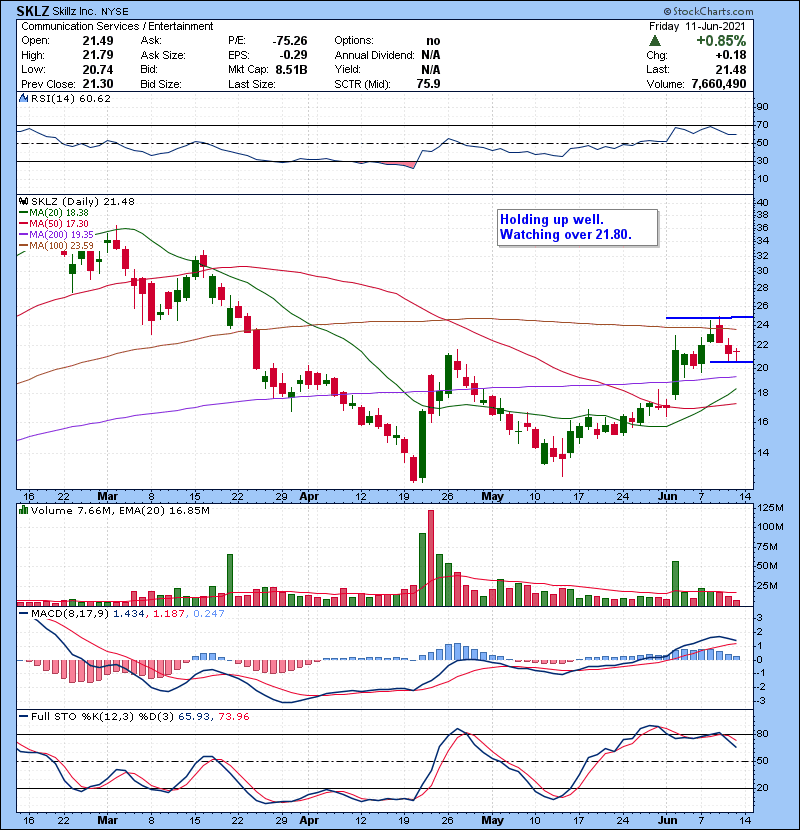The height and width of the screenshot is (830, 800).
Task: Click the Friday 11-Jun-2021 date
Action: pyautogui.click(x=697, y=26)
